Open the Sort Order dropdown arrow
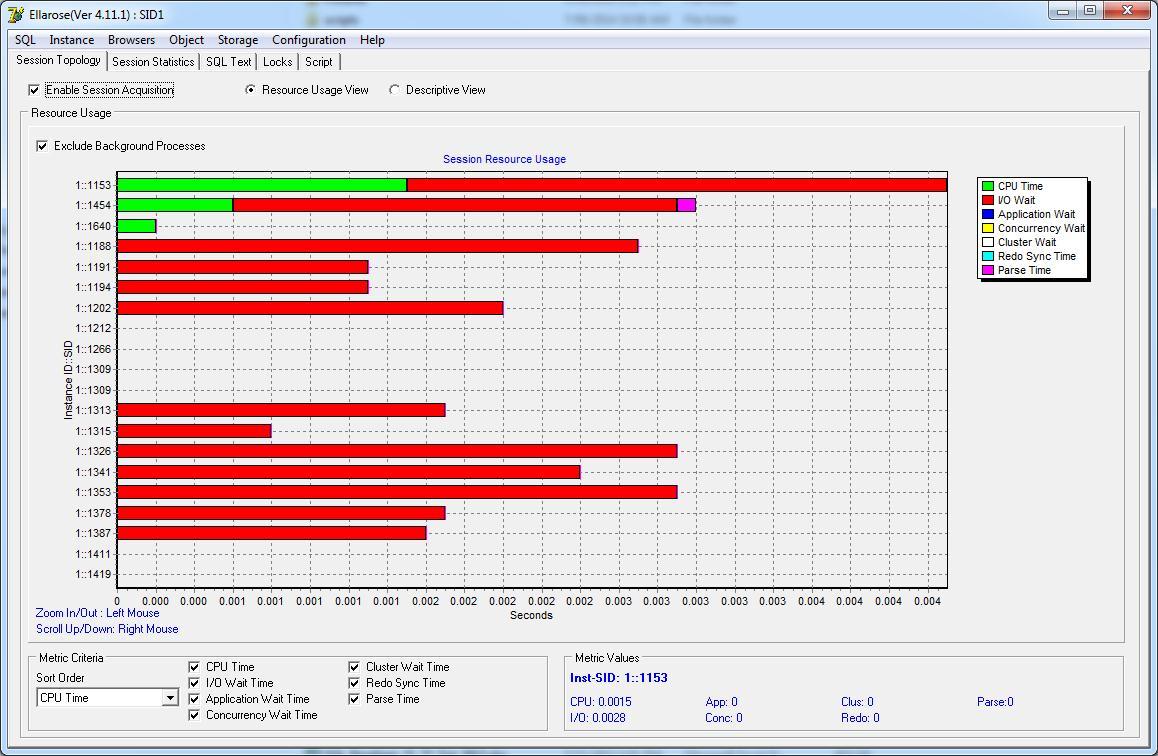The image size is (1158, 756). (171, 698)
